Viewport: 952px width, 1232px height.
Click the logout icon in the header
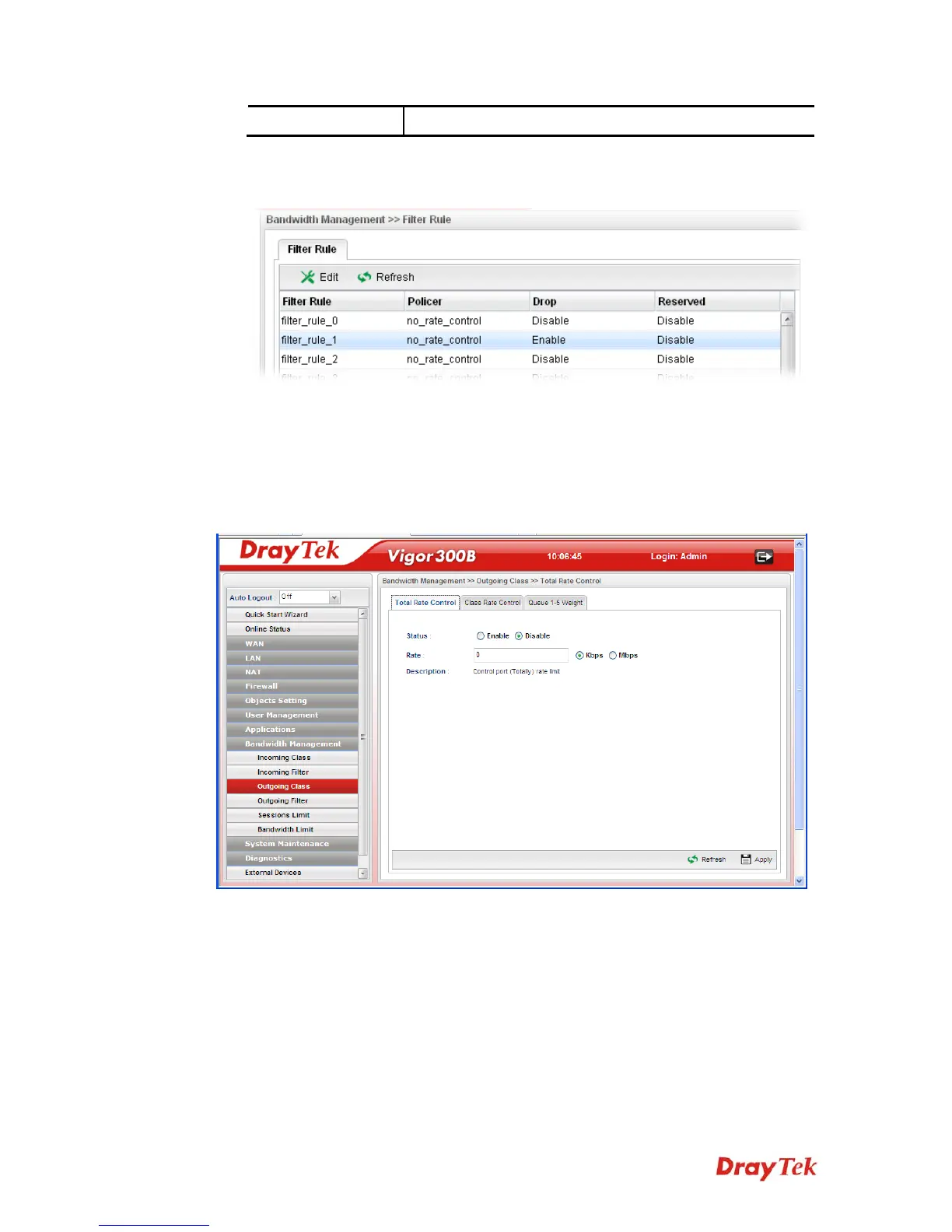coord(764,556)
